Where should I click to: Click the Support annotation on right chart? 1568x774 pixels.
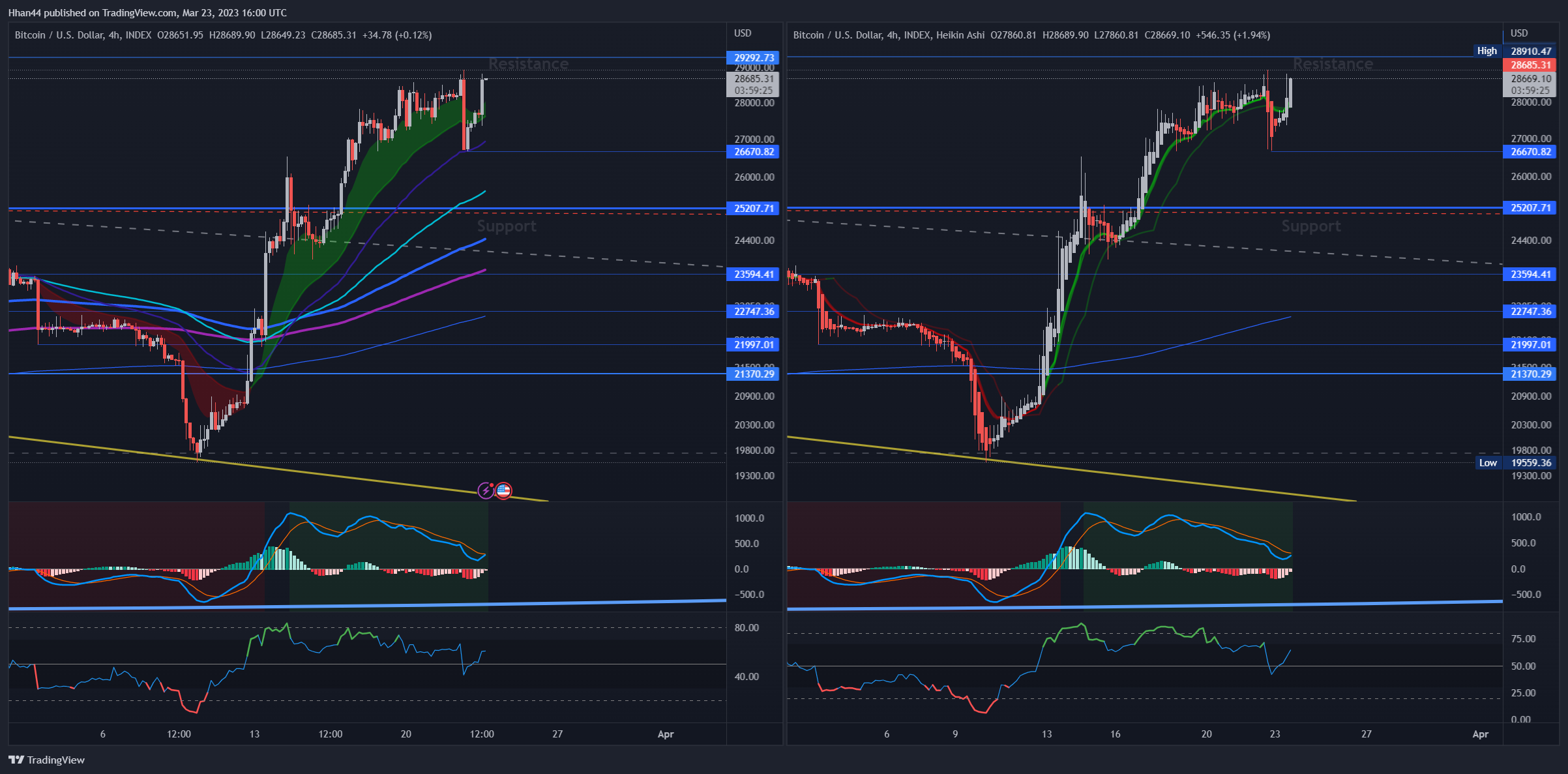1311,226
